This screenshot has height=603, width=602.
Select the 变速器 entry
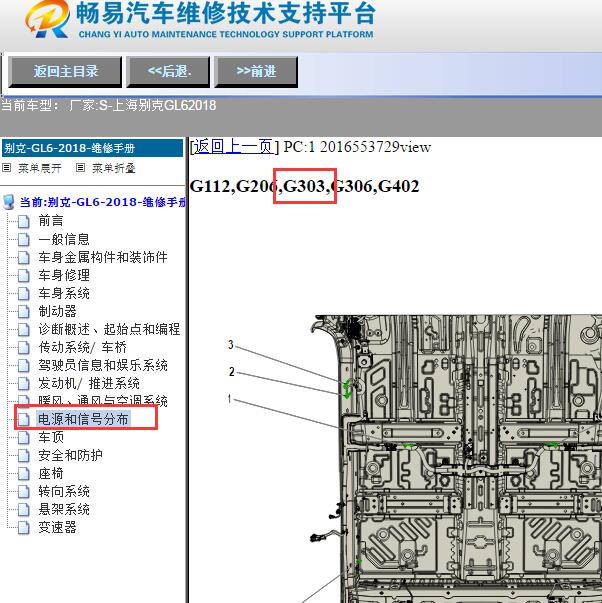tap(57, 527)
